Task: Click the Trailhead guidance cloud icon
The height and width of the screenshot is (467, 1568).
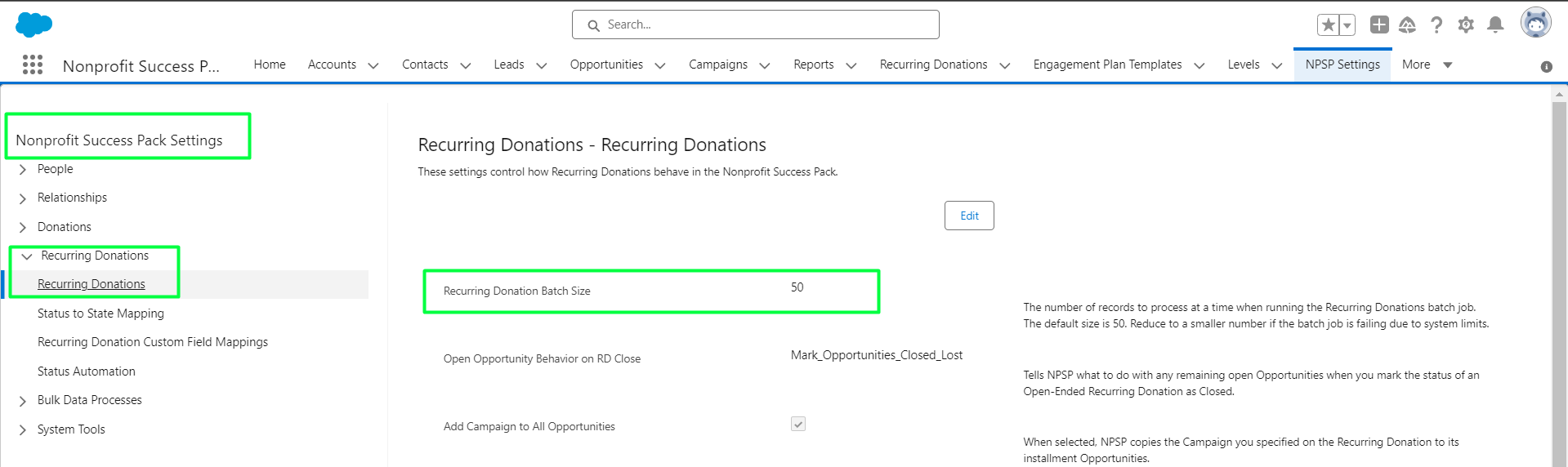Action: (x=1407, y=25)
